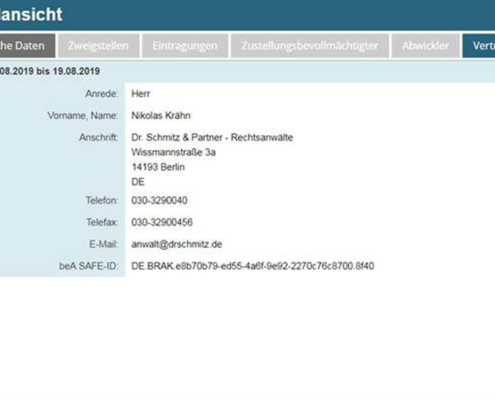Click the Wissmannstraße 3a street line
The height and width of the screenshot is (400, 495).
[173, 152]
